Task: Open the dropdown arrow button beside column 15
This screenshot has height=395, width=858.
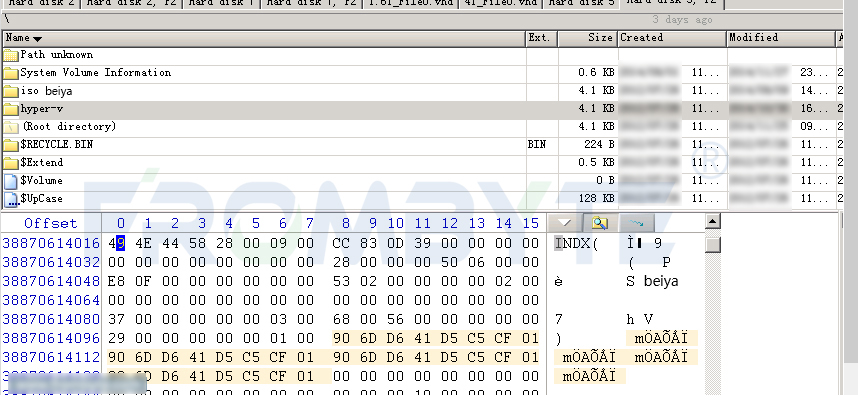Action: pyautogui.click(x=564, y=223)
